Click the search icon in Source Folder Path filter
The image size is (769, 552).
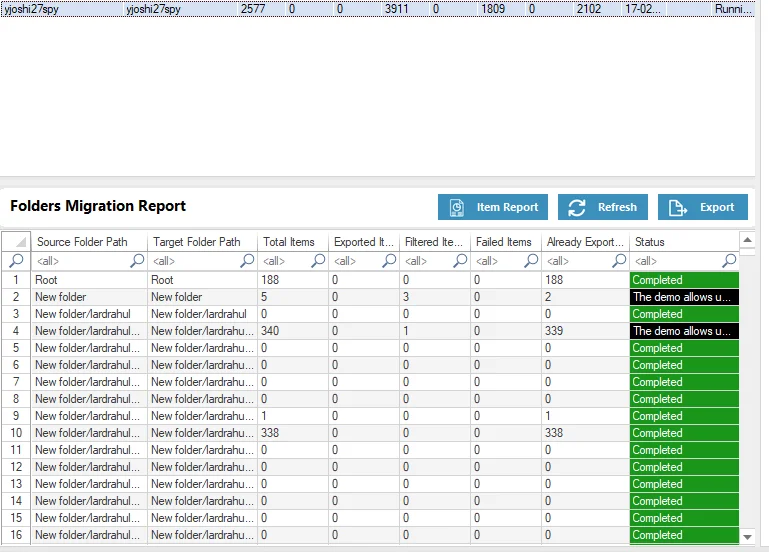(137, 261)
